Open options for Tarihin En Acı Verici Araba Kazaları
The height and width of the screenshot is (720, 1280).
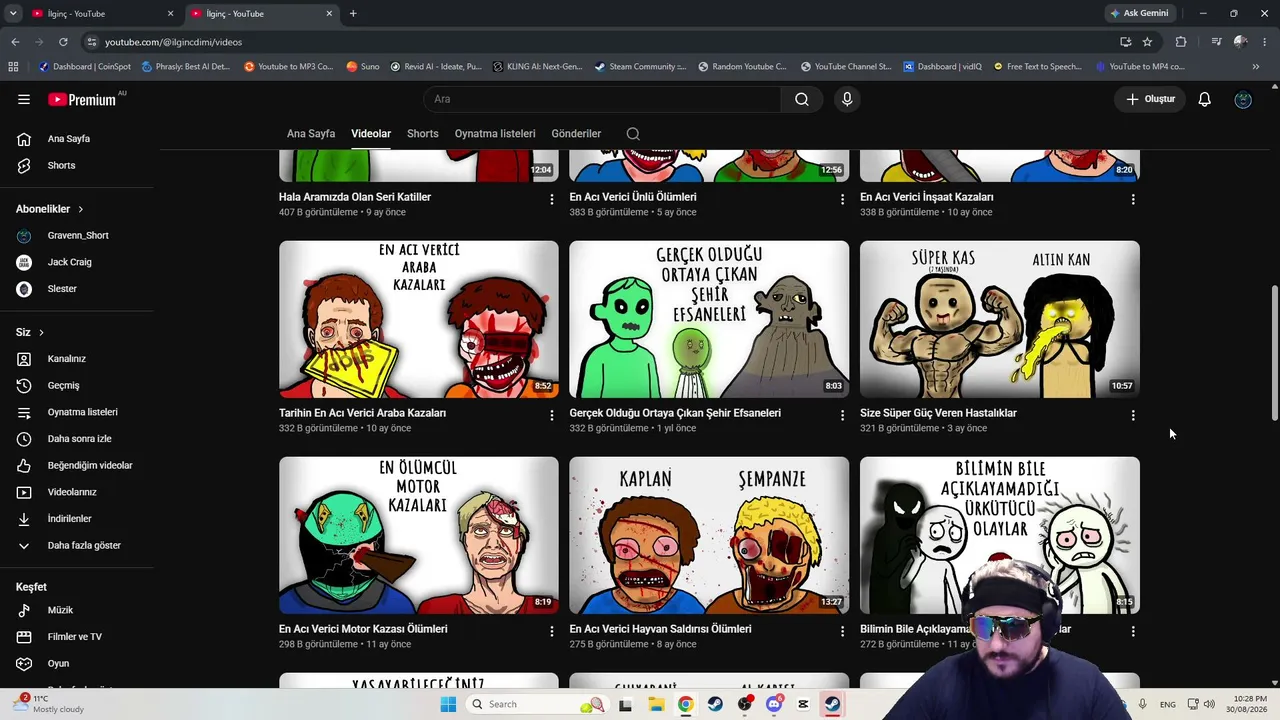551,415
